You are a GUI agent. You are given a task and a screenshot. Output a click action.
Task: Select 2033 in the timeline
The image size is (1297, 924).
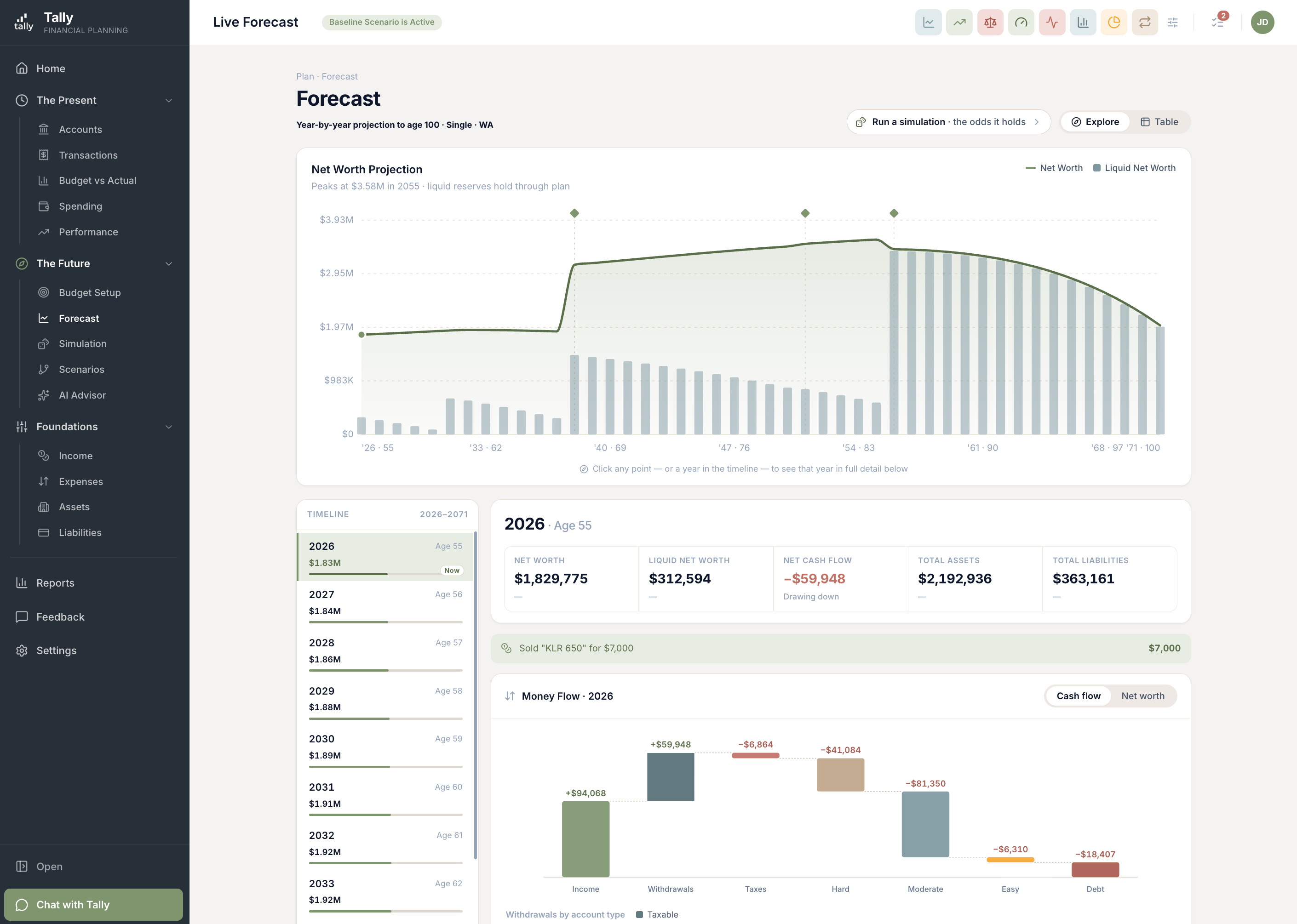point(385,894)
